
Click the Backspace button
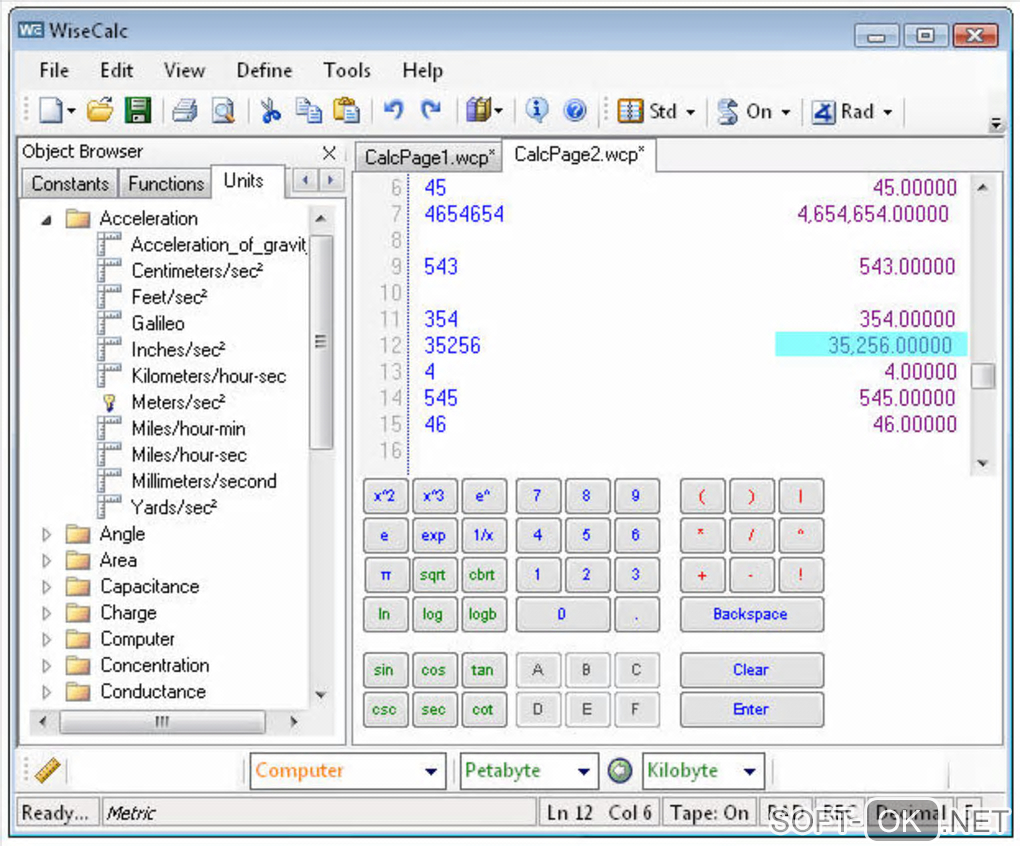pyautogui.click(x=751, y=615)
